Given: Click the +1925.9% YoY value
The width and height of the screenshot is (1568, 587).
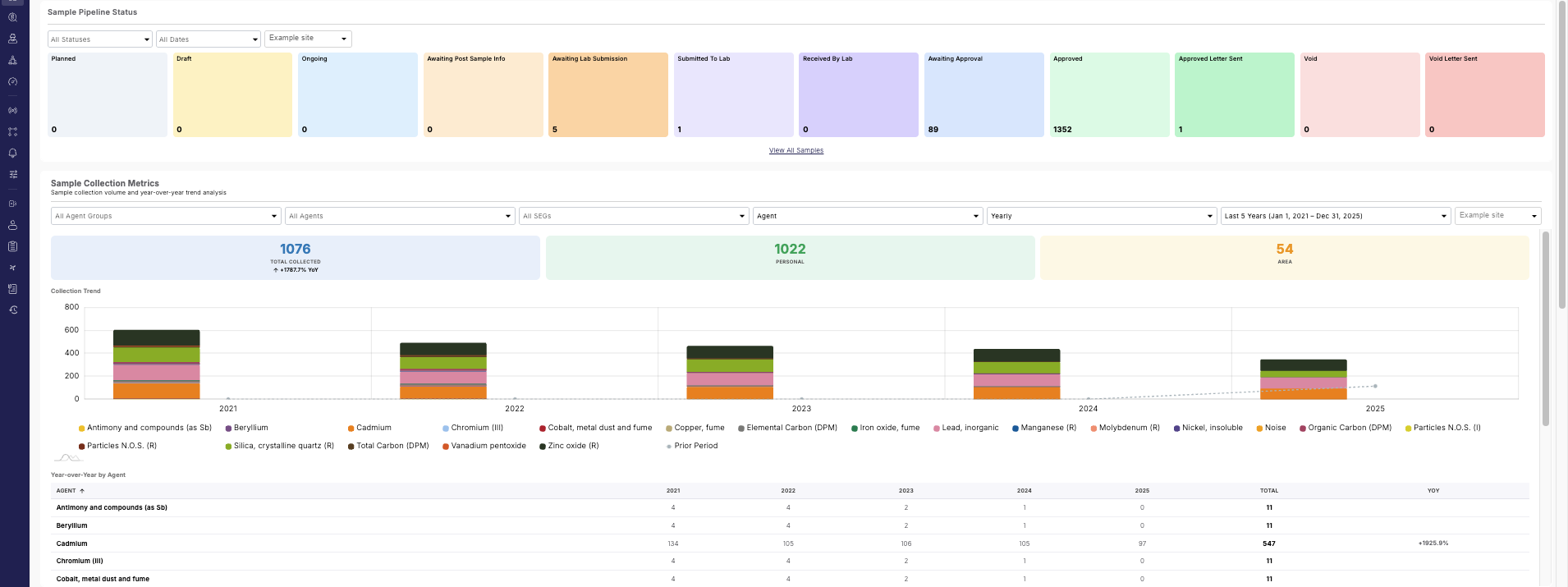Looking at the screenshot, I should coord(1433,543).
